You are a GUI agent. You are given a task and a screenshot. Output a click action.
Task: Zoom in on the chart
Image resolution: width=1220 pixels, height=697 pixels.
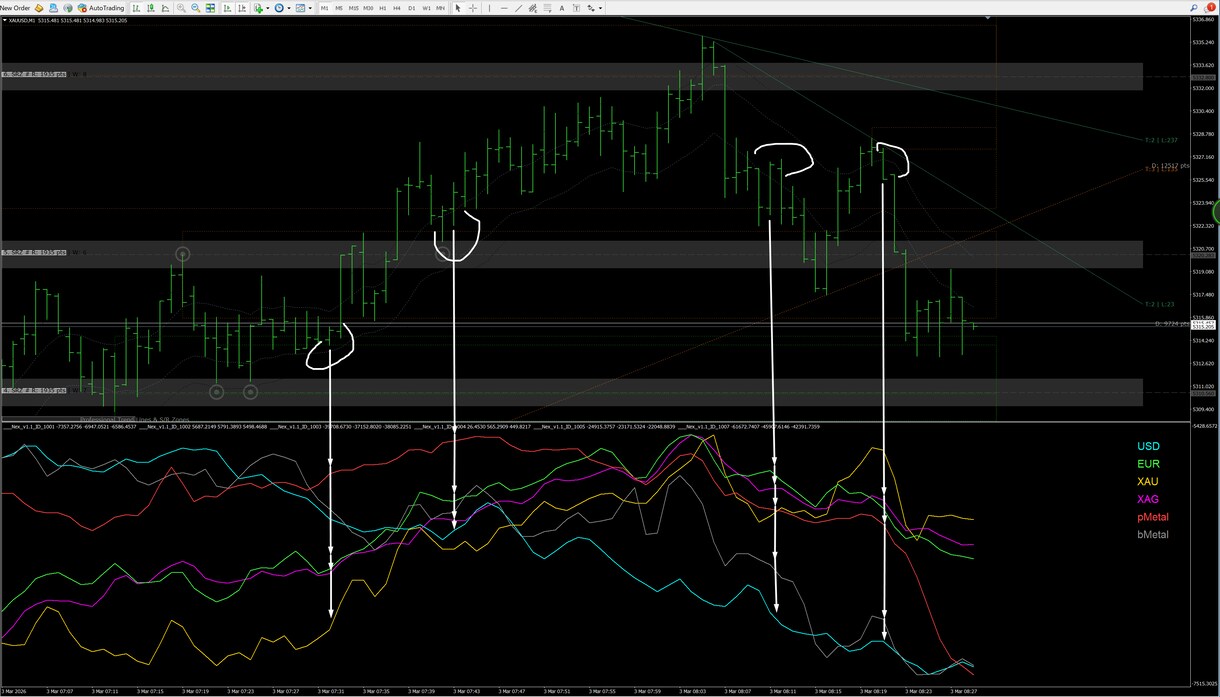181,8
